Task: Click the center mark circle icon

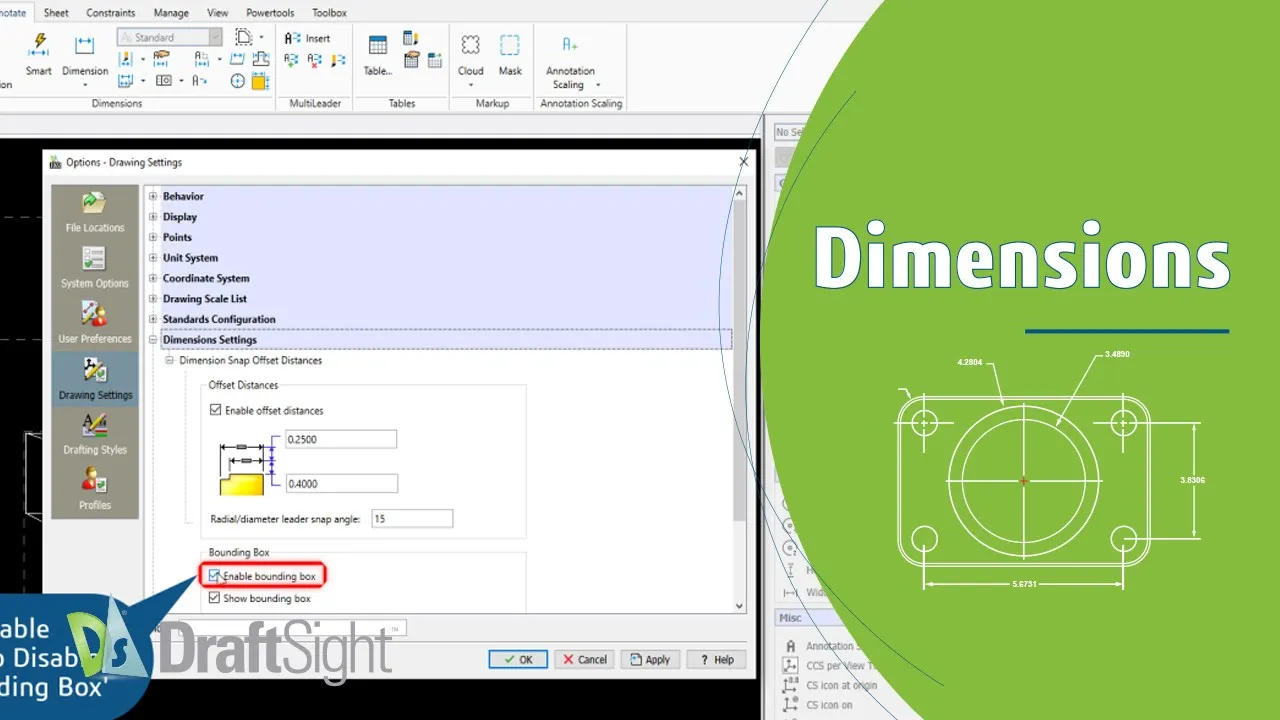Action: coord(238,81)
